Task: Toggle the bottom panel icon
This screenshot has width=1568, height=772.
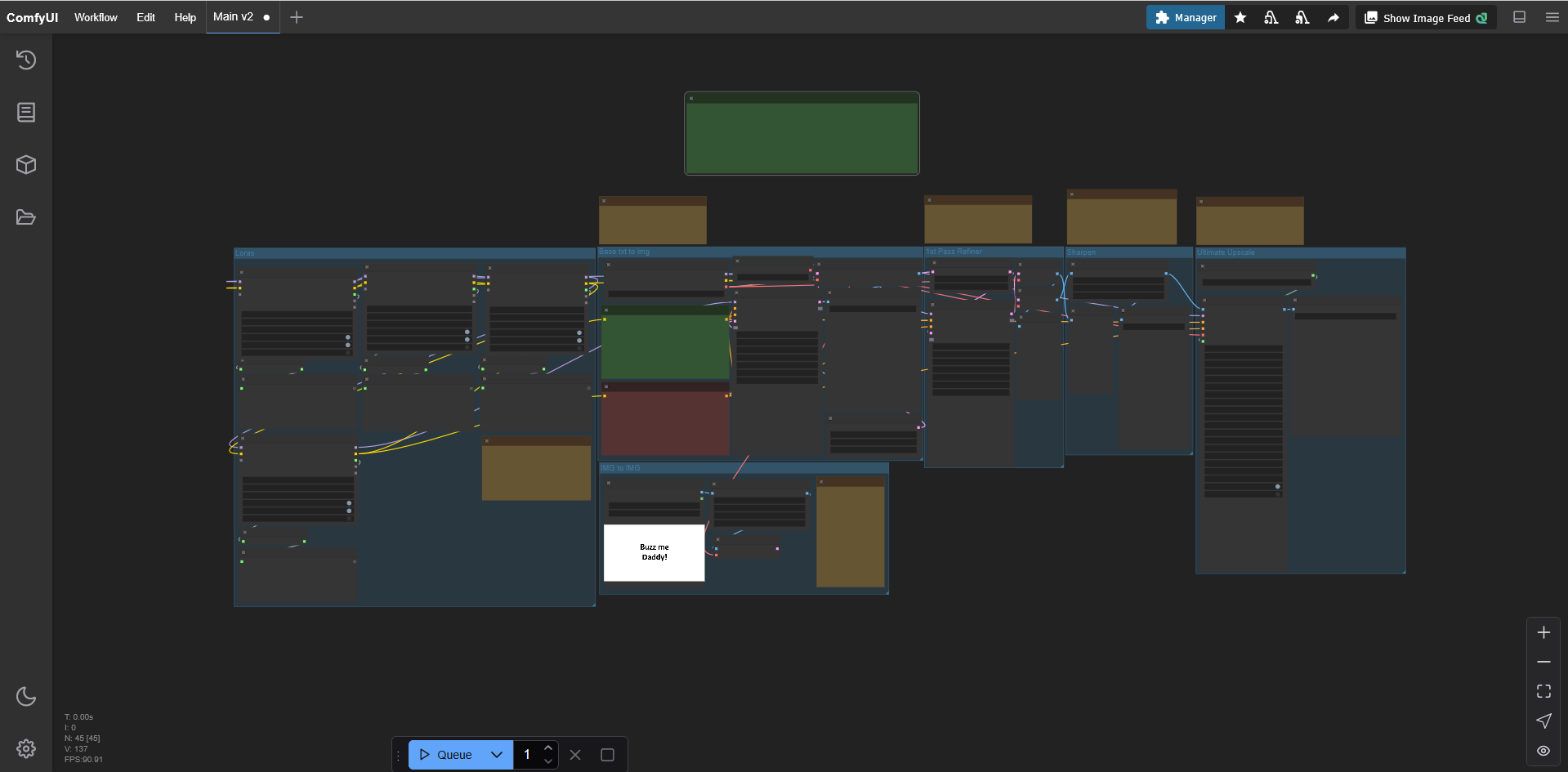Action: pyautogui.click(x=1520, y=17)
